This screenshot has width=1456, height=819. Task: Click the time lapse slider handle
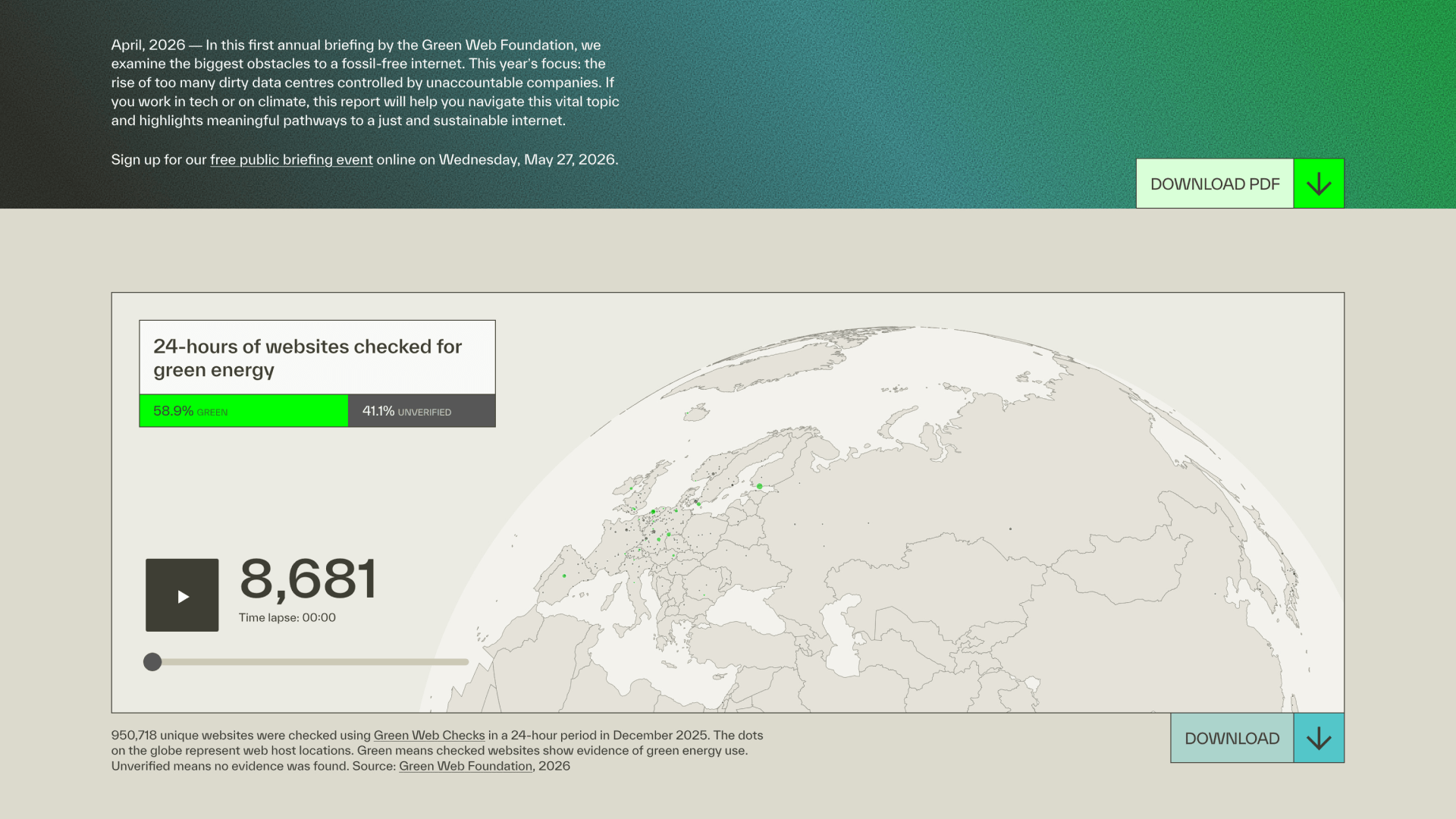pos(152,662)
